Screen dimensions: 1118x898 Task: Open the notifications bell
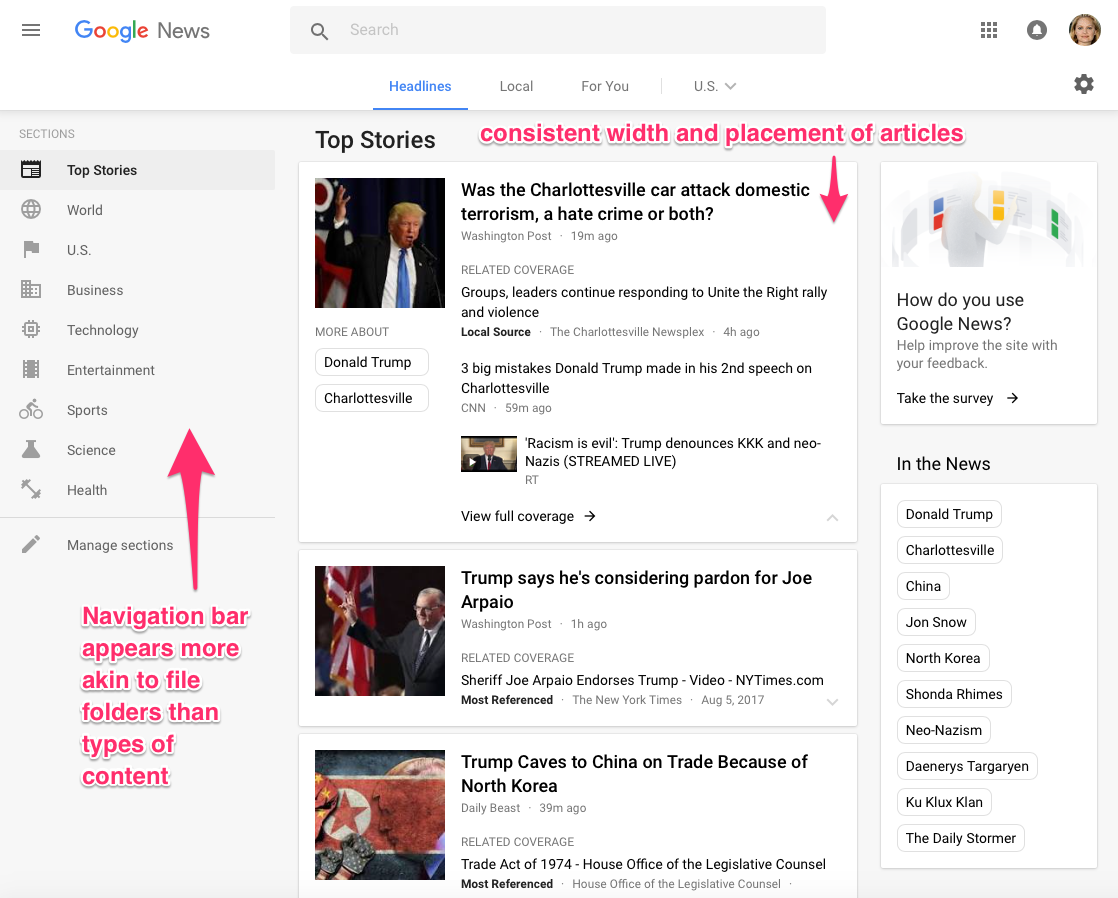[x=1037, y=30]
